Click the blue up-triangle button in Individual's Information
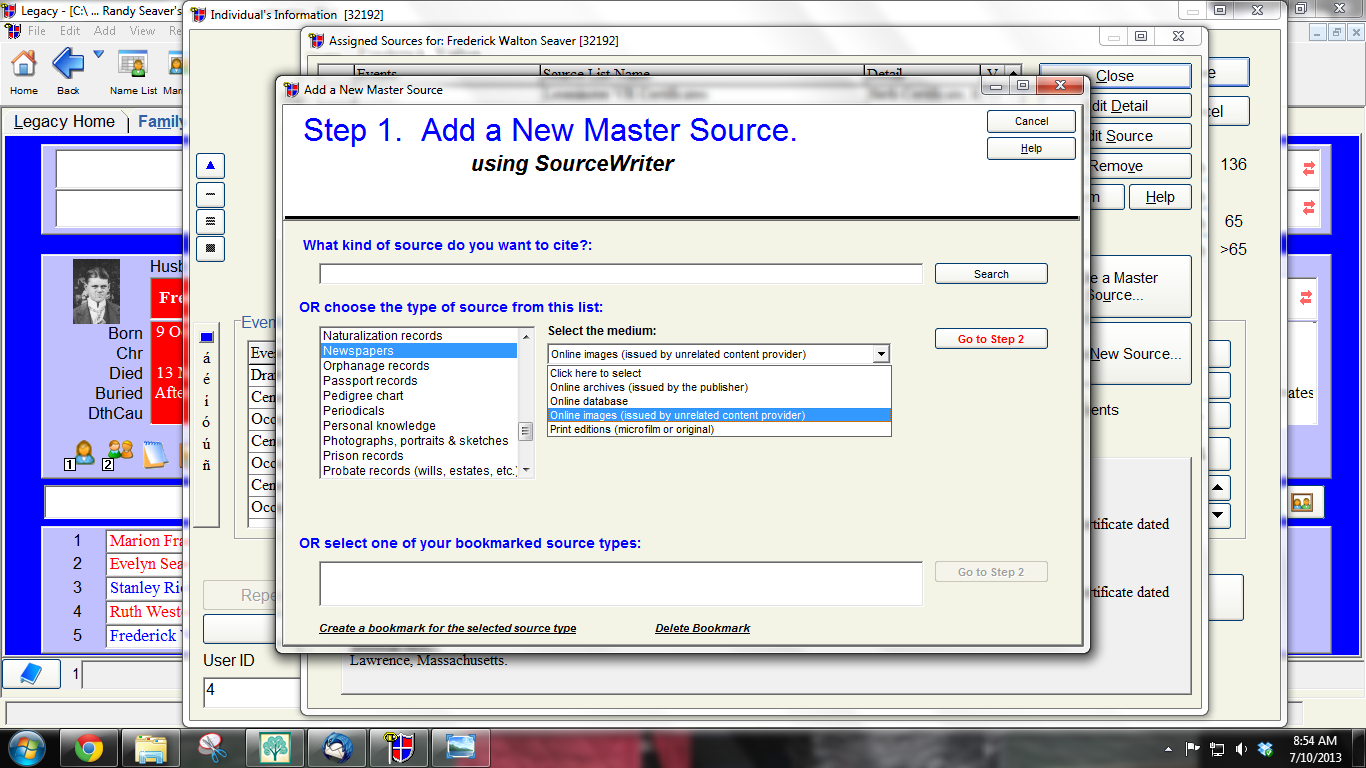 pyautogui.click(x=210, y=166)
